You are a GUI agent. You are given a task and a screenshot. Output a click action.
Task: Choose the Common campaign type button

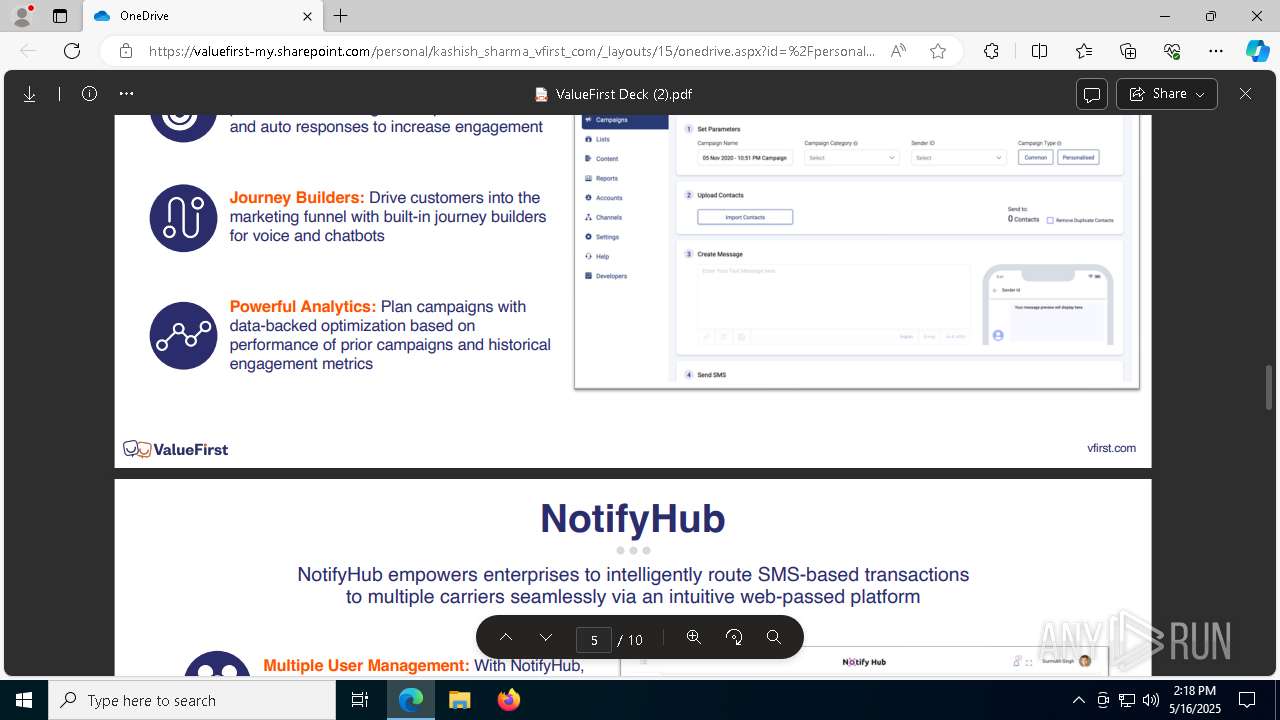point(1036,157)
